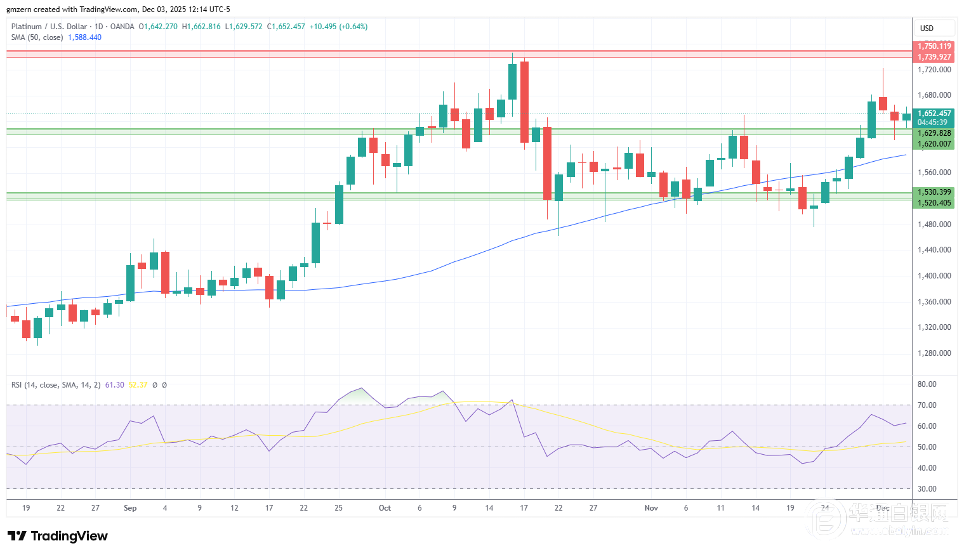Click the 1,750.119 red price label
964x556 pixels.
933,46
